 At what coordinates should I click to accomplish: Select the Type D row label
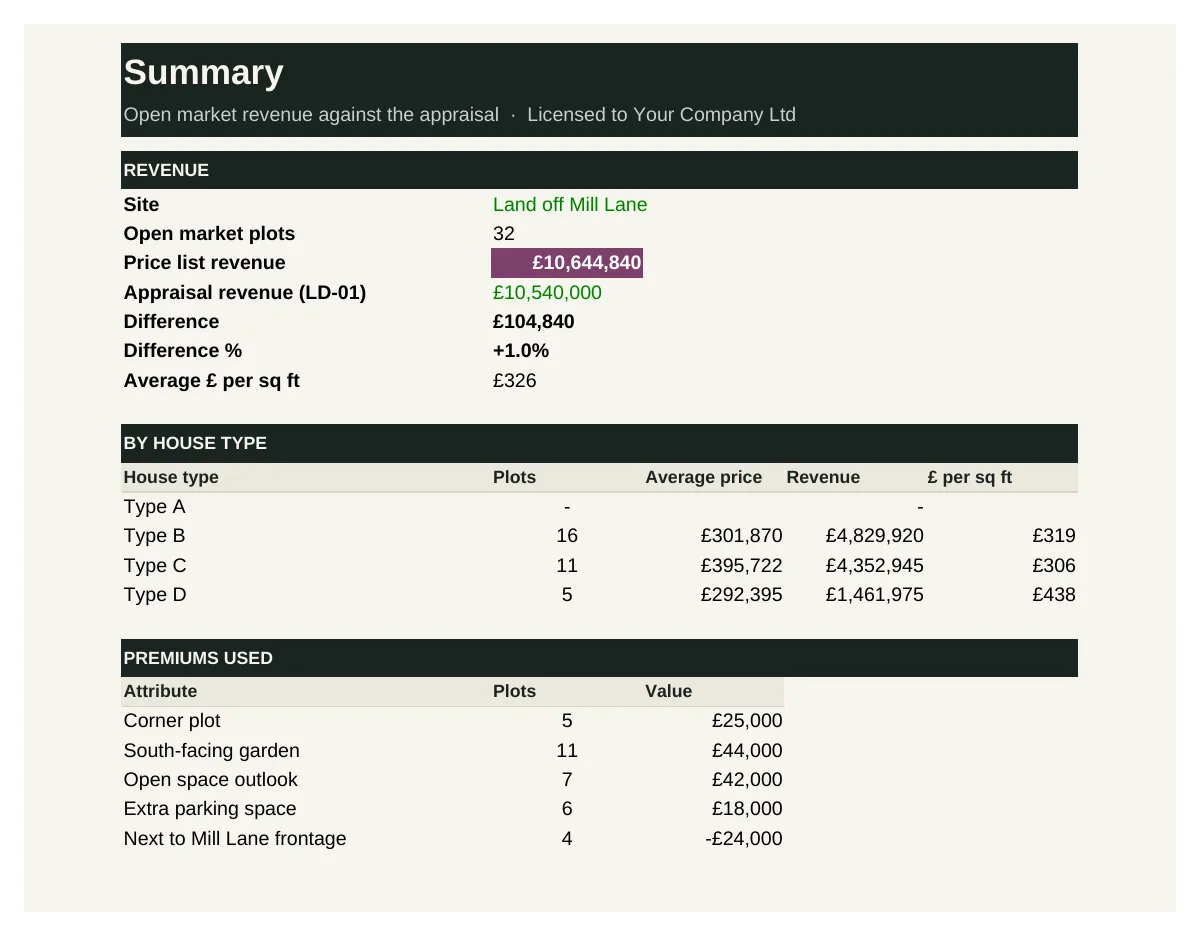pos(155,595)
